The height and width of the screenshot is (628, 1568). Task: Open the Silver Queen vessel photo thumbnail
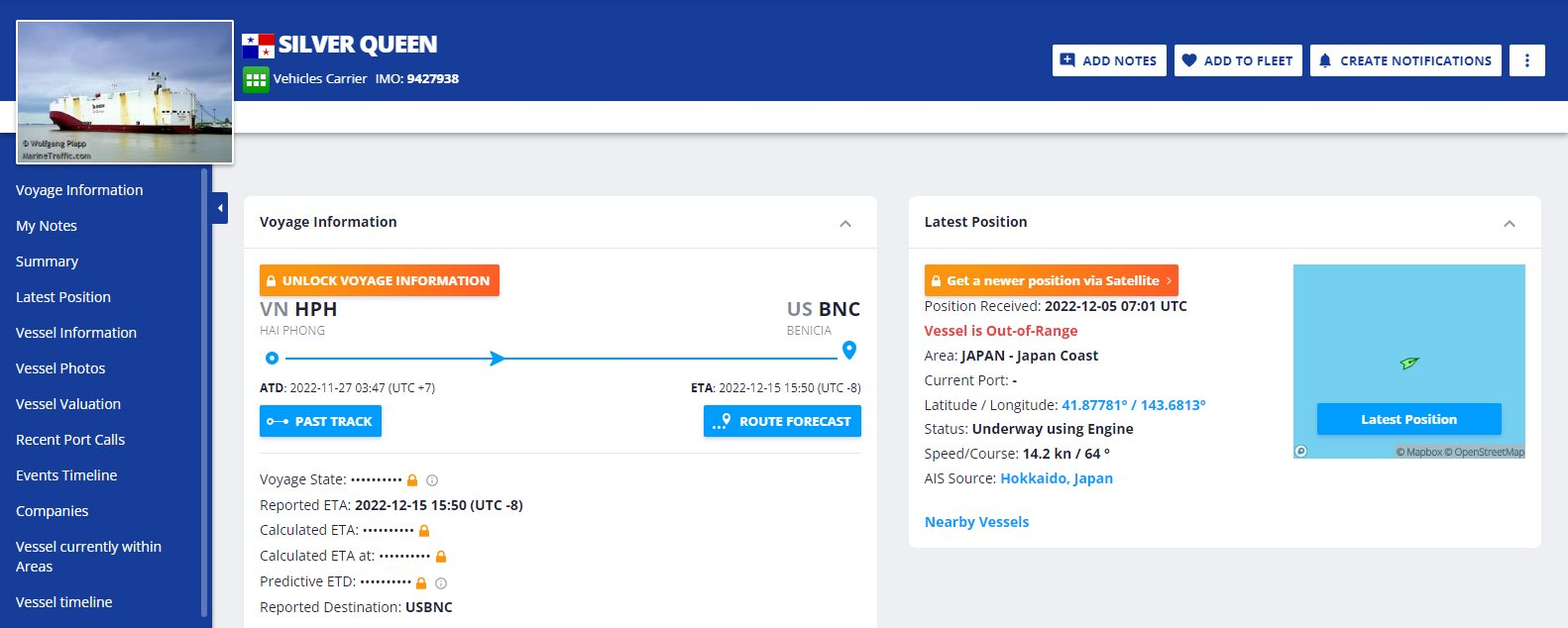coord(125,92)
